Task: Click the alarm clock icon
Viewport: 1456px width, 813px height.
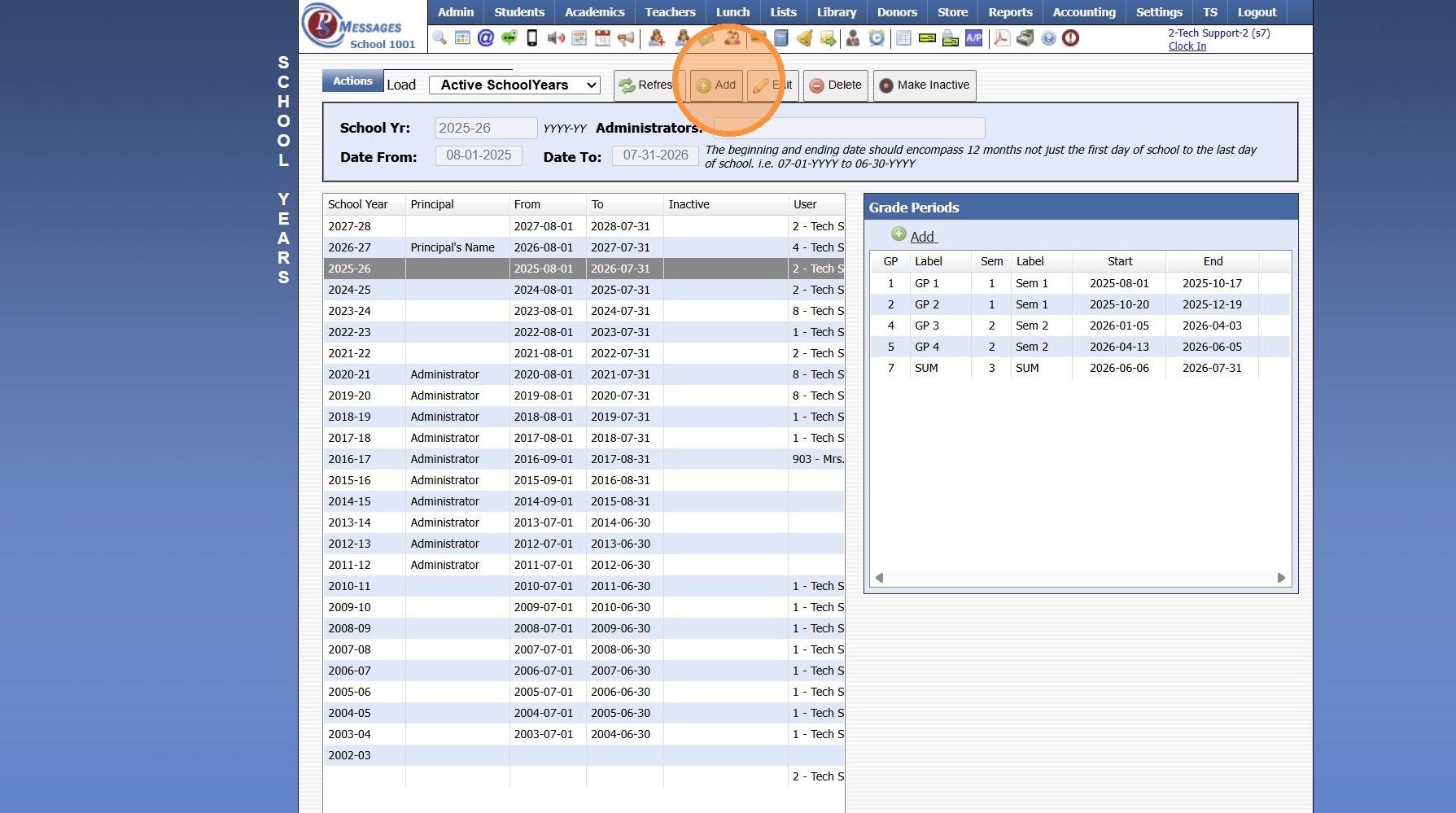Action: [877, 38]
